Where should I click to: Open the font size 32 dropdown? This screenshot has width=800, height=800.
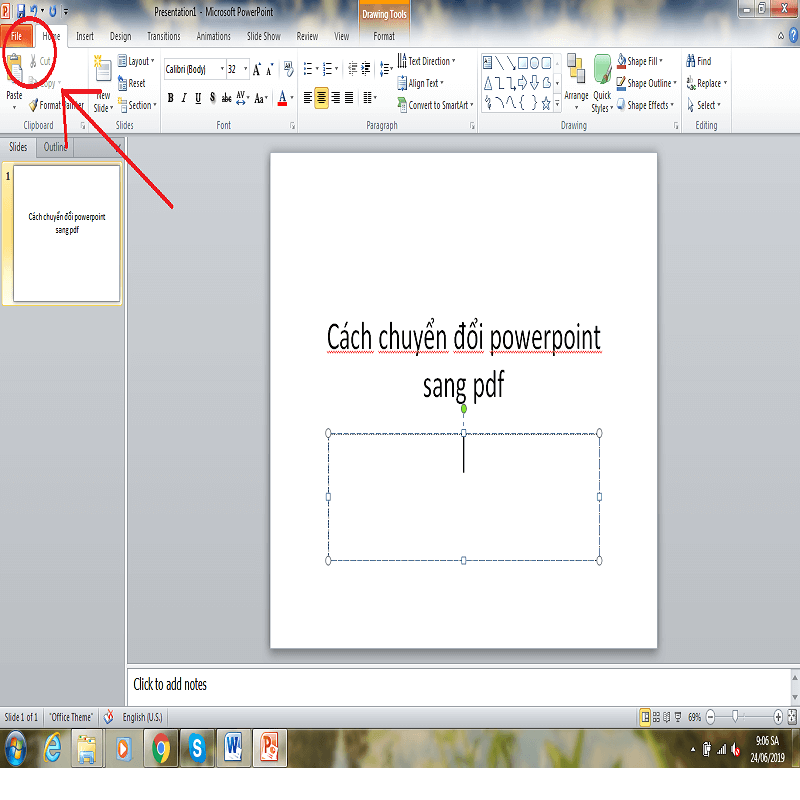pos(246,70)
